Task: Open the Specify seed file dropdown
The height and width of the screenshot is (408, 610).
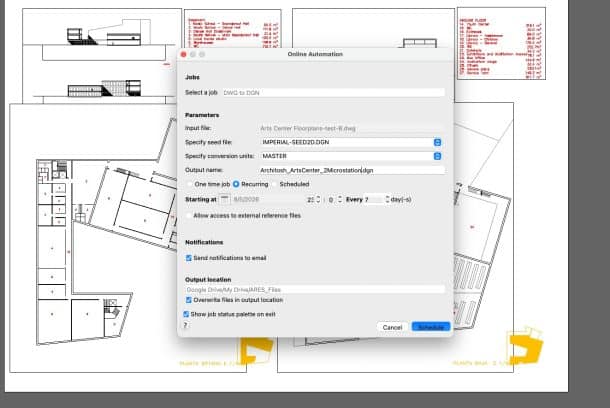Action: click(x=437, y=142)
